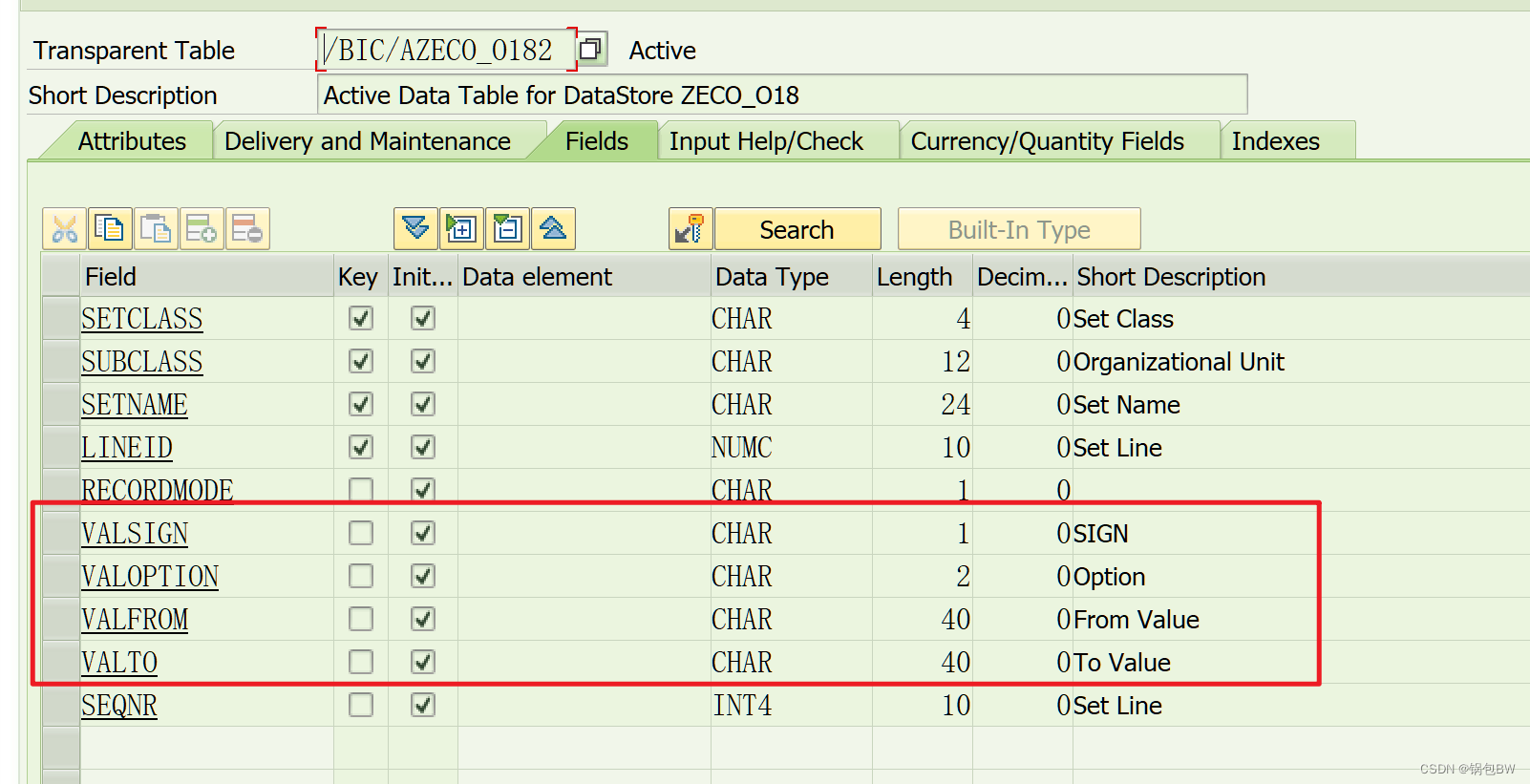Click the Short Description column header
Viewport: 1530px width, 784px height.
[1302, 276]
